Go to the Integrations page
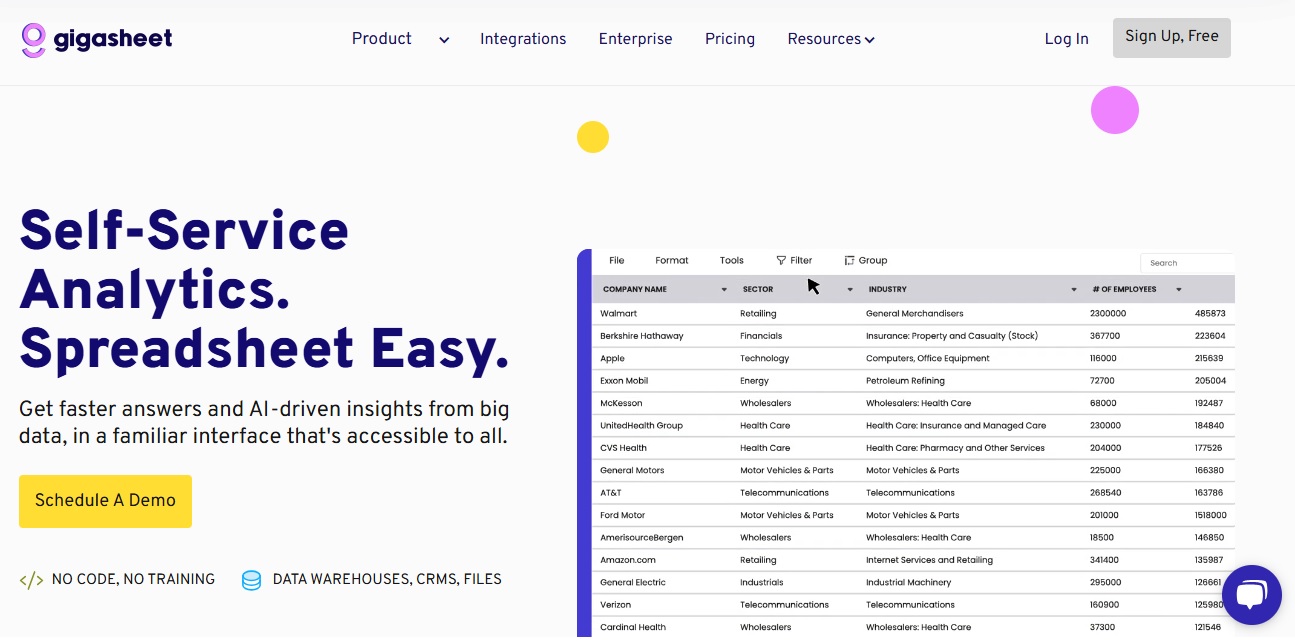Image resolution: width=1295 pixels, height=644 pixels. (523, 39)
